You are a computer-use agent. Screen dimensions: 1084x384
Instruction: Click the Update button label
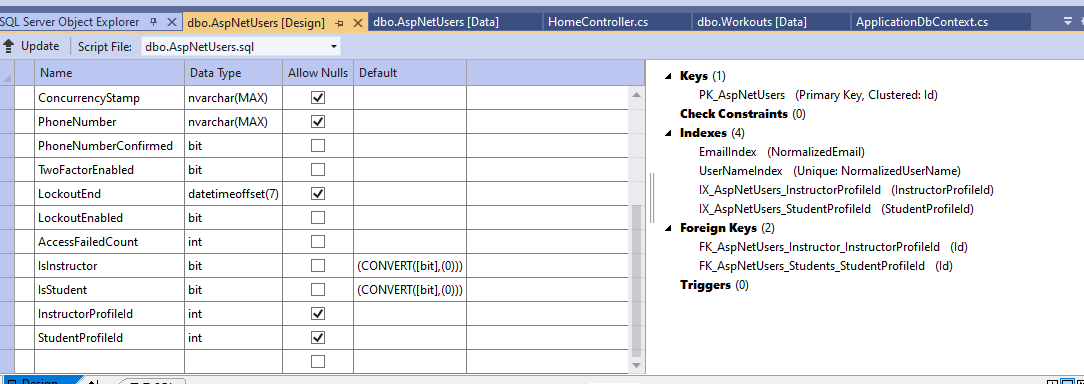tap(40, 46)
